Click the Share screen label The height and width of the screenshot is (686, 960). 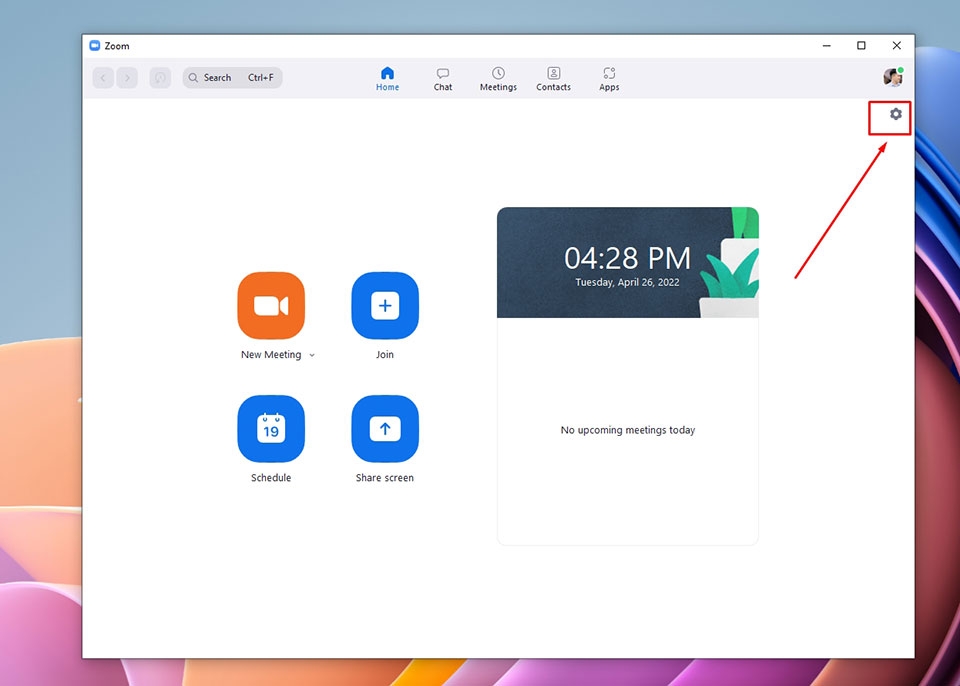(x=385, y=478)
